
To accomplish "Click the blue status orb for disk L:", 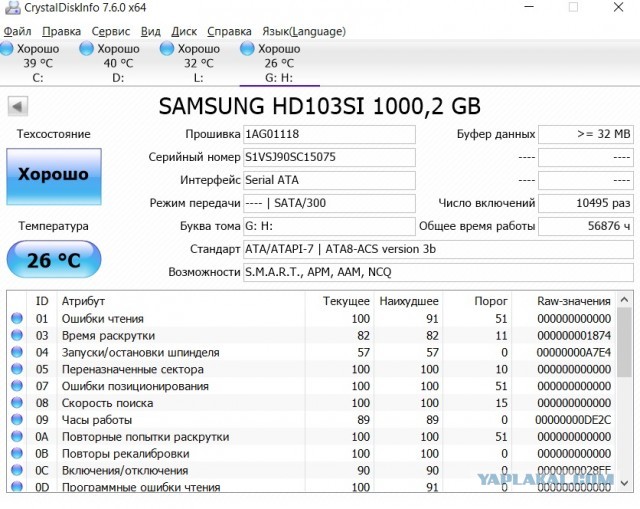I will (x=167, y=48).
